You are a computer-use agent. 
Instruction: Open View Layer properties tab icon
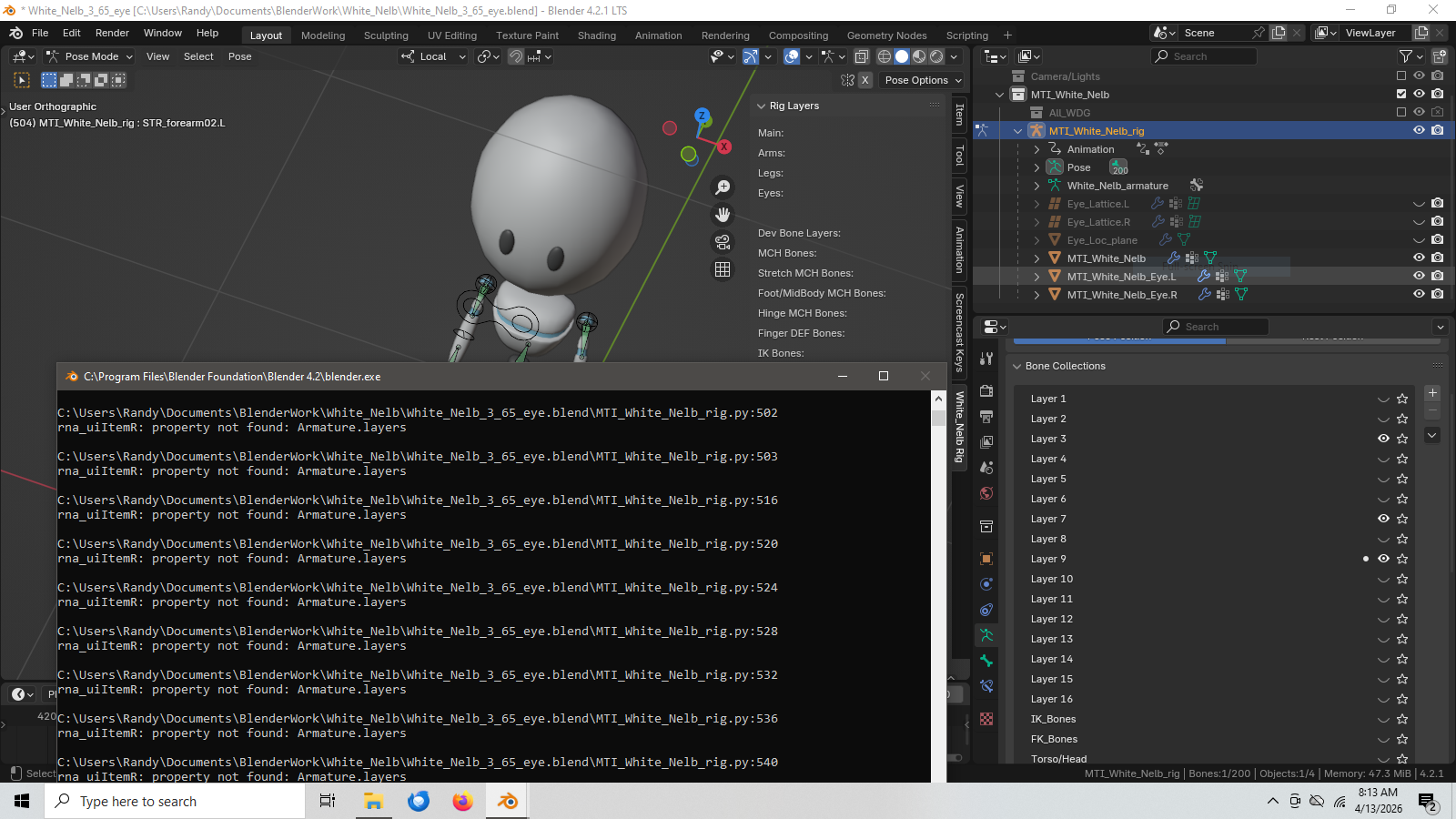[986, 441]
